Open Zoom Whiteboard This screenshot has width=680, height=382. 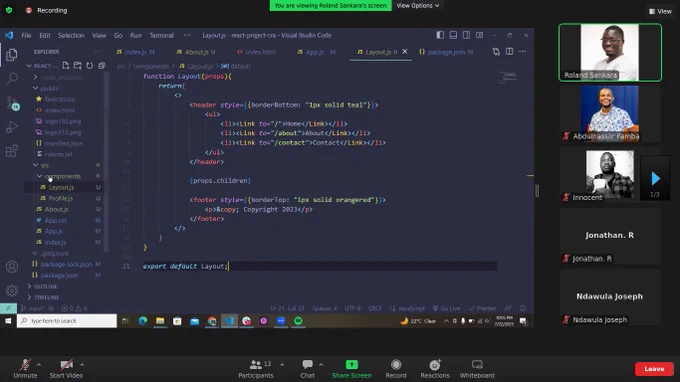click(477, 369)
